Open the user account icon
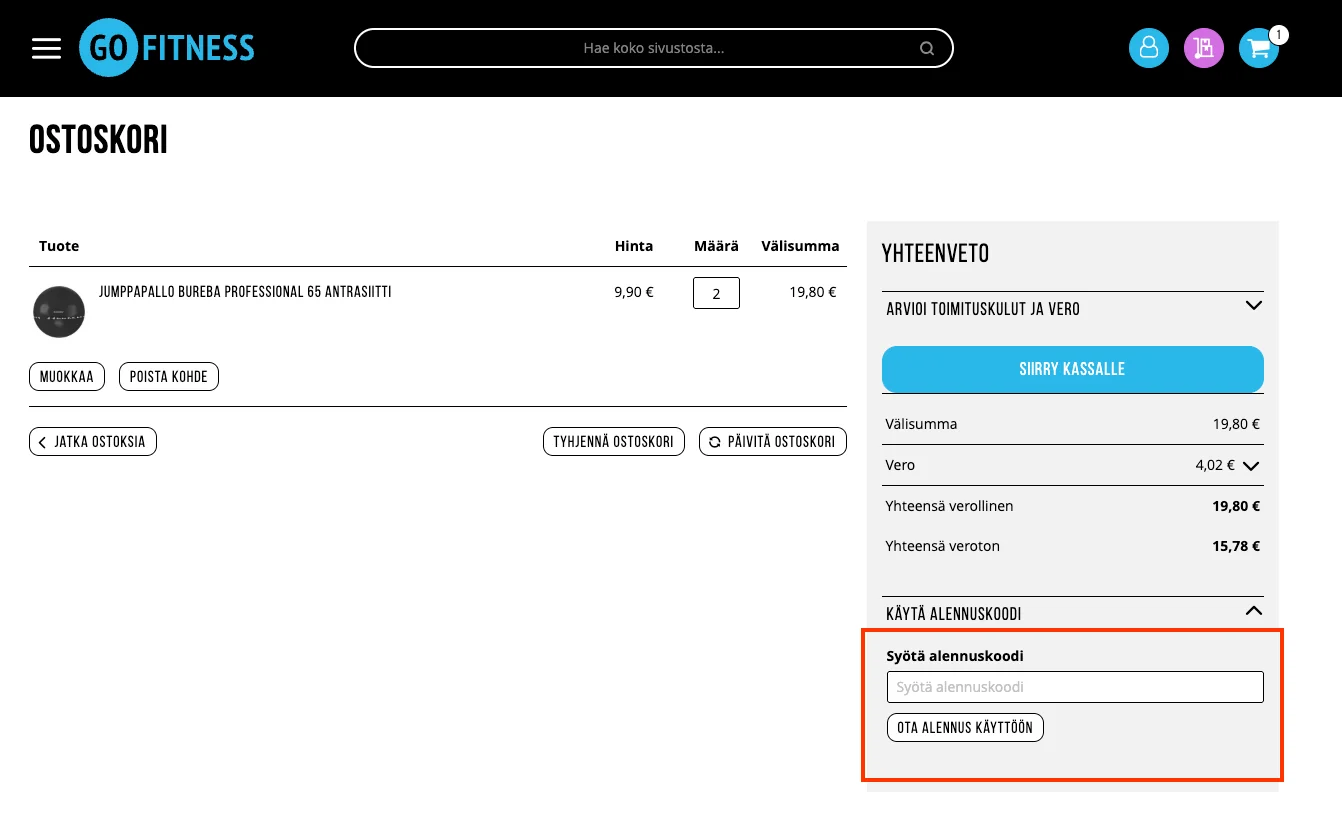The image size is (1342, 838). pos(1149,48)
